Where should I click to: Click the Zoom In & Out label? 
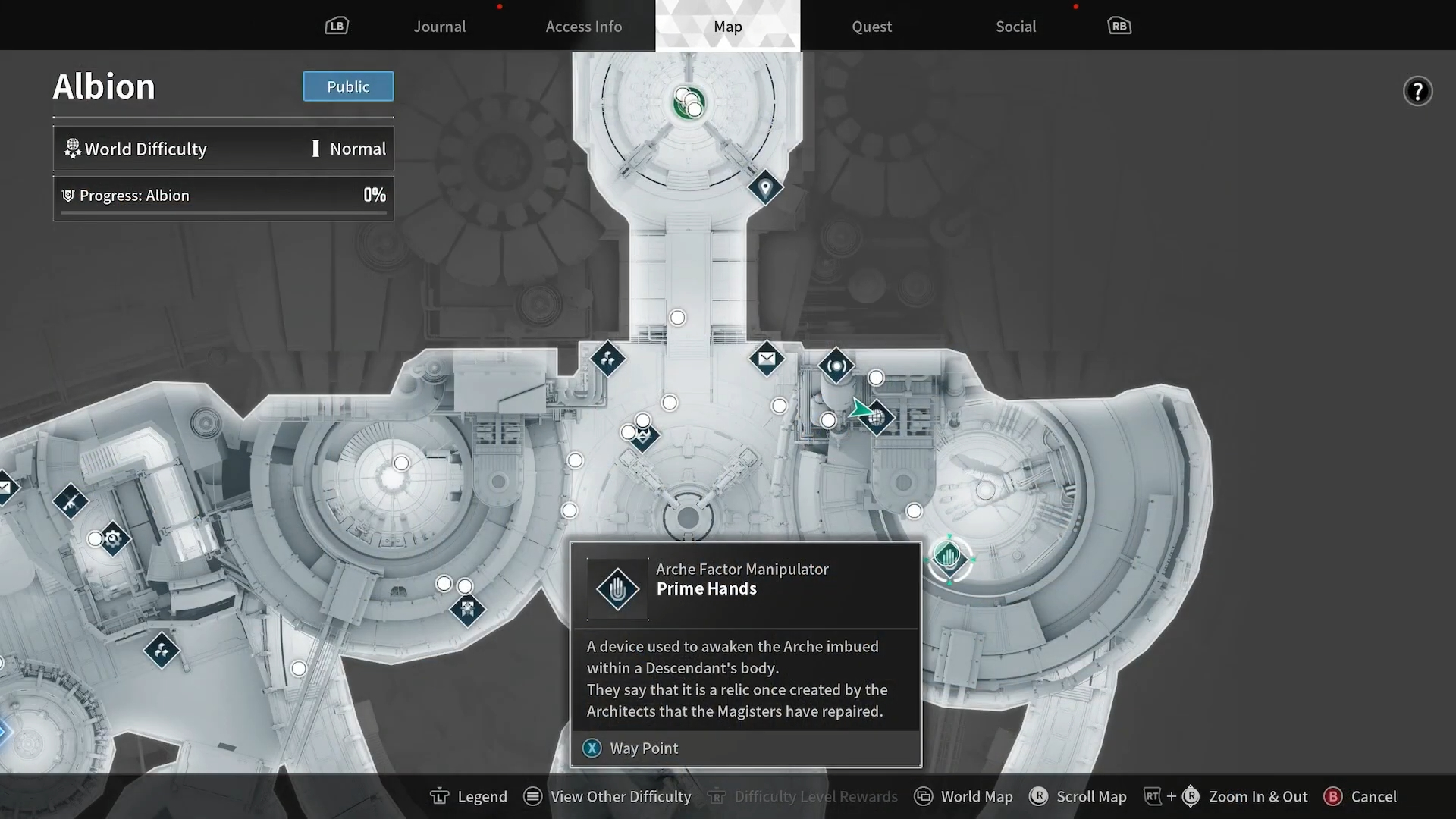point(1258,796)
